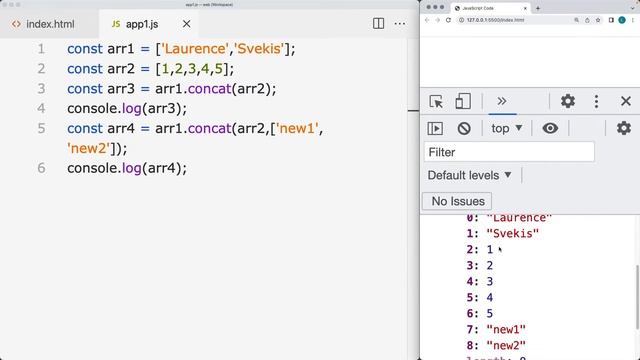Go forward in Chrome

pyautogui.click(x=437, y=20)
